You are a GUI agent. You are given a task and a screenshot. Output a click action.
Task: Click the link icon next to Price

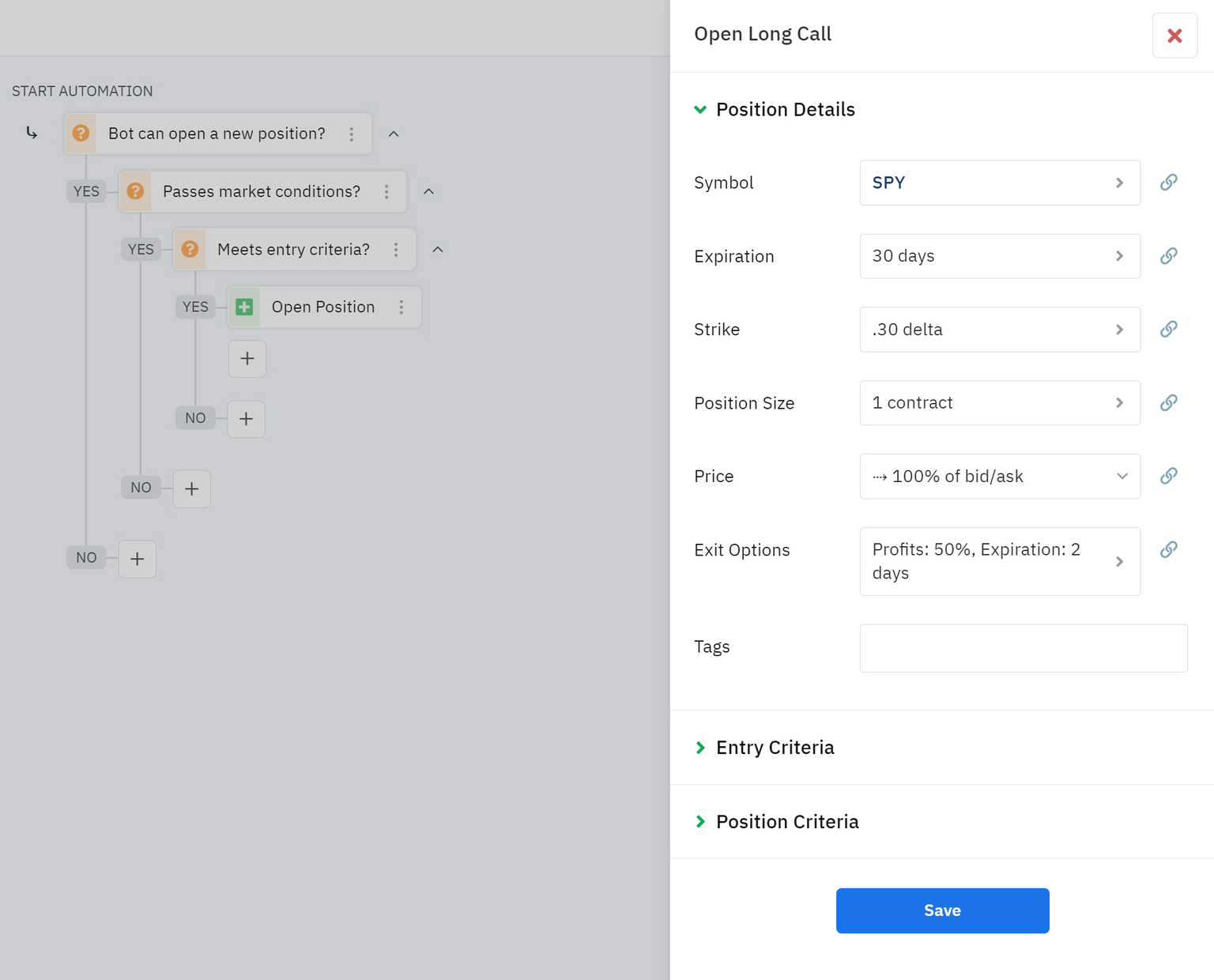coord(1168,476)
